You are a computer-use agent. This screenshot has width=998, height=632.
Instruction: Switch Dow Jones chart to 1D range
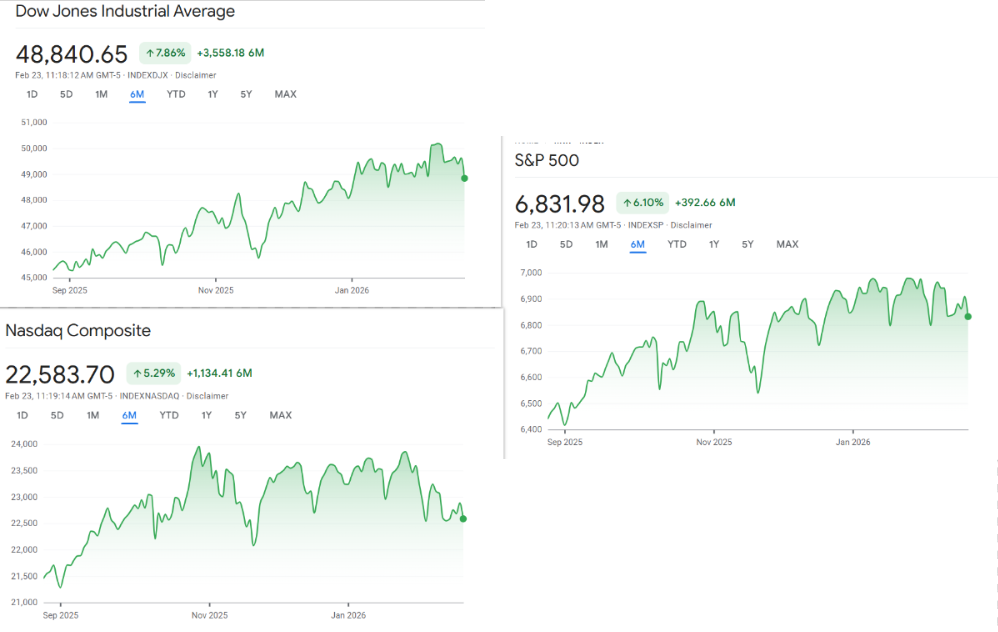[x=32, y=95]
